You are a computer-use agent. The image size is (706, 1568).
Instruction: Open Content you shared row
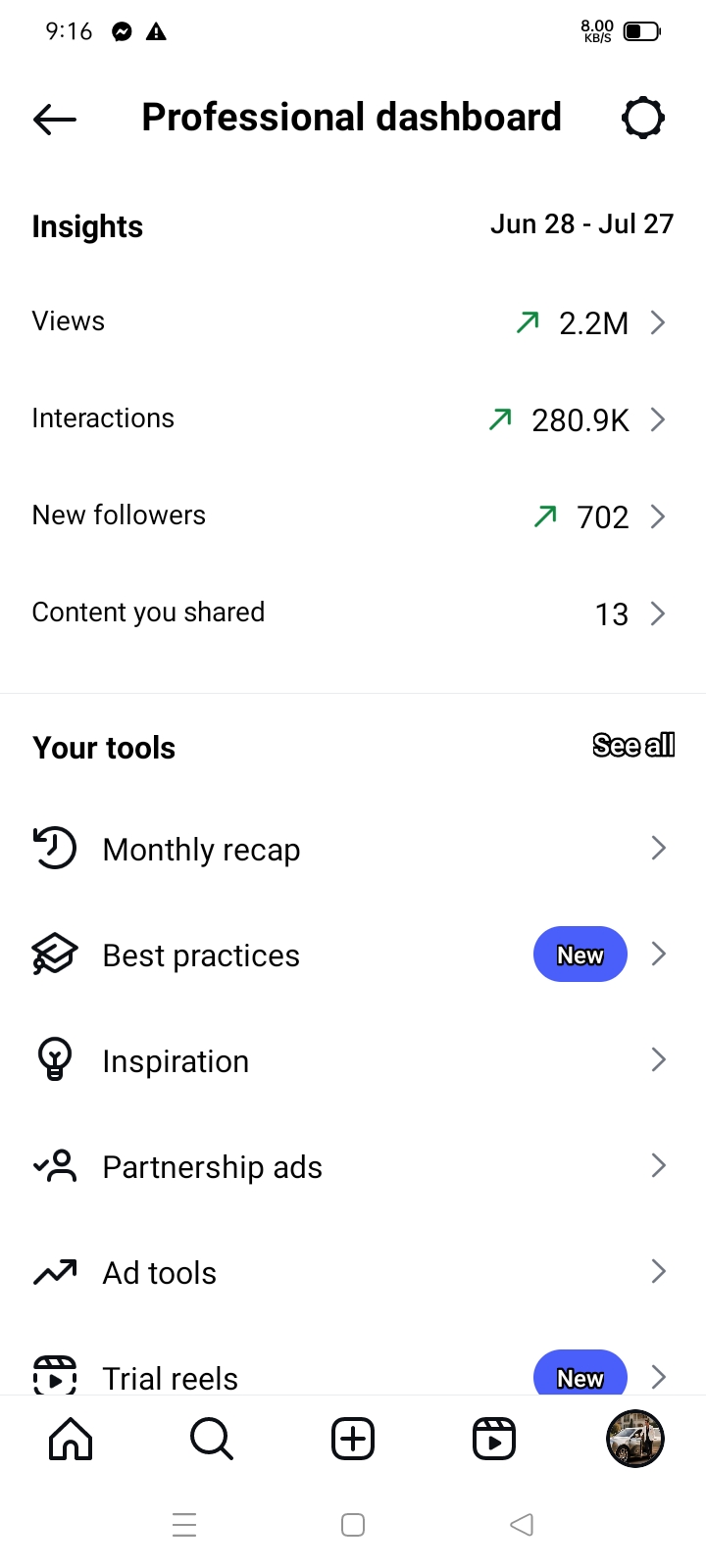pyautogui.click(x=353, y=613)
